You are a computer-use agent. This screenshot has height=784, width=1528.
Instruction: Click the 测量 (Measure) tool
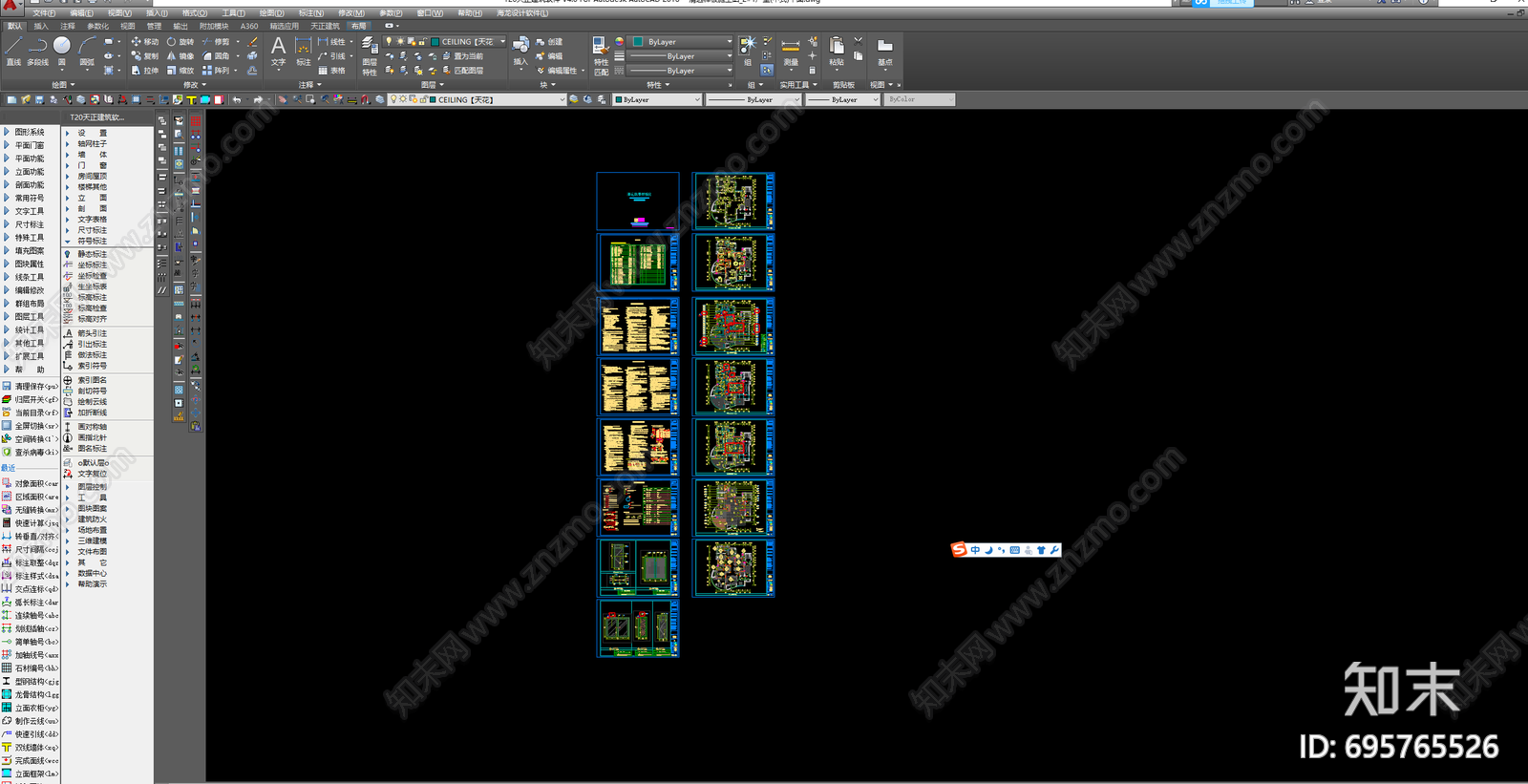(x=791, y=51)
